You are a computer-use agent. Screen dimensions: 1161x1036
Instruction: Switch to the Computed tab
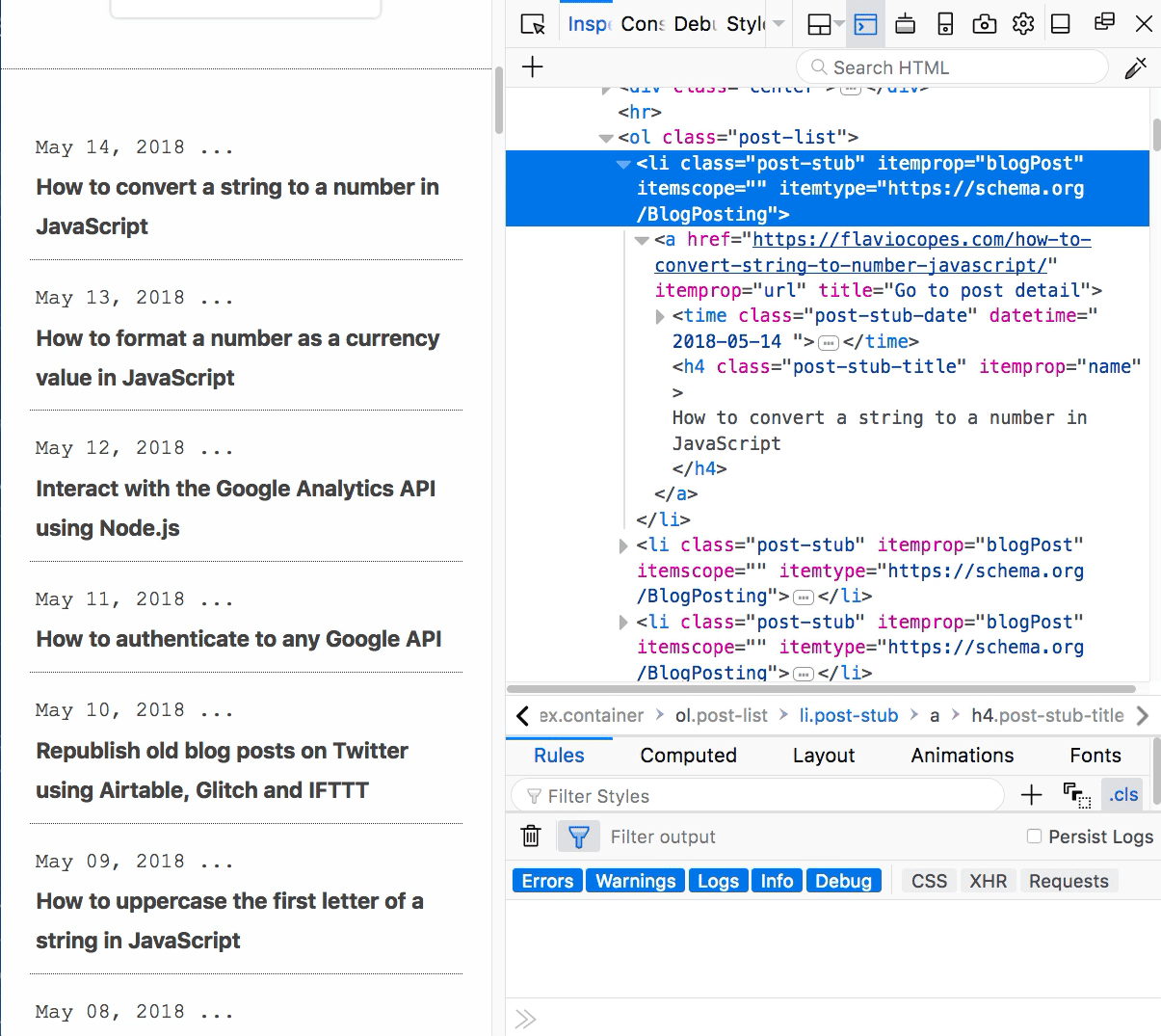(688, 756)
